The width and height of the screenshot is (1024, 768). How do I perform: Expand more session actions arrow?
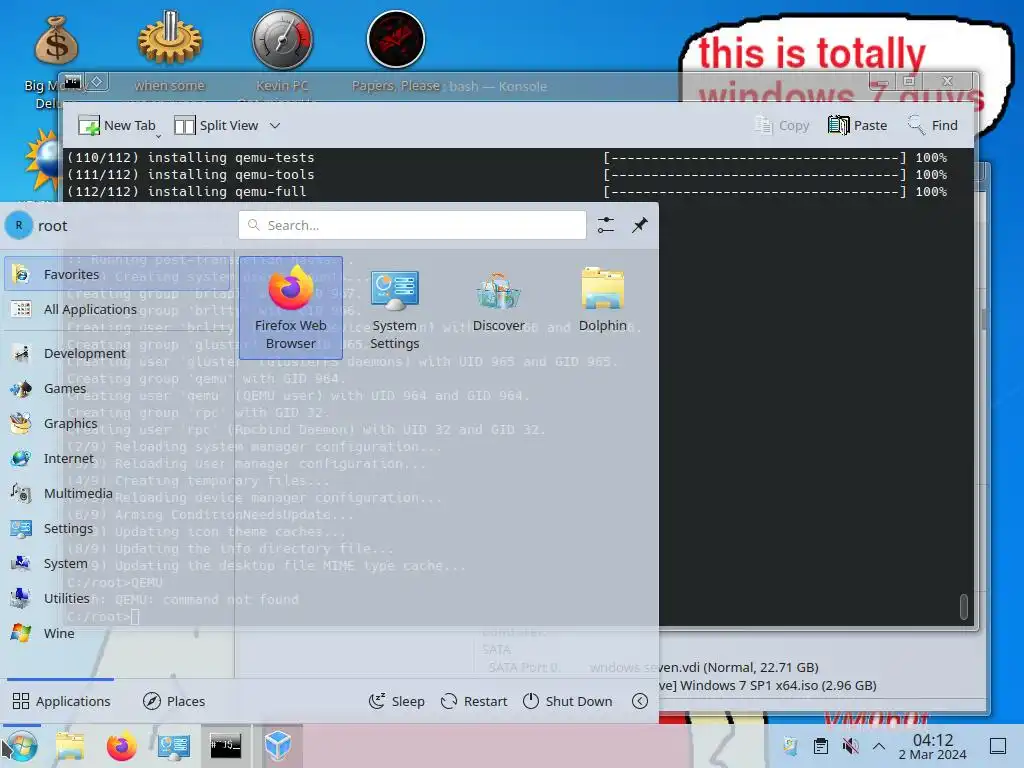tap(640, 701)
